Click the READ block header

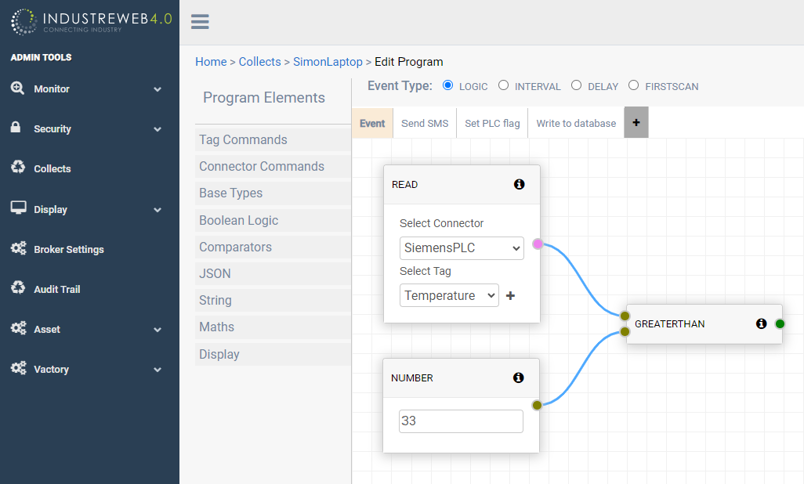click(461, 184)
